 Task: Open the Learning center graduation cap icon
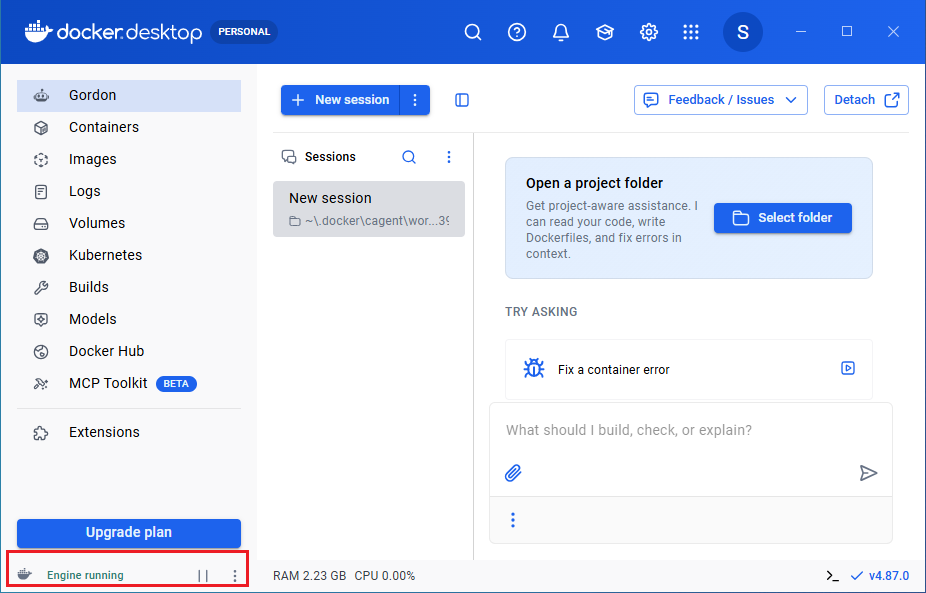(x=605, y=32)
